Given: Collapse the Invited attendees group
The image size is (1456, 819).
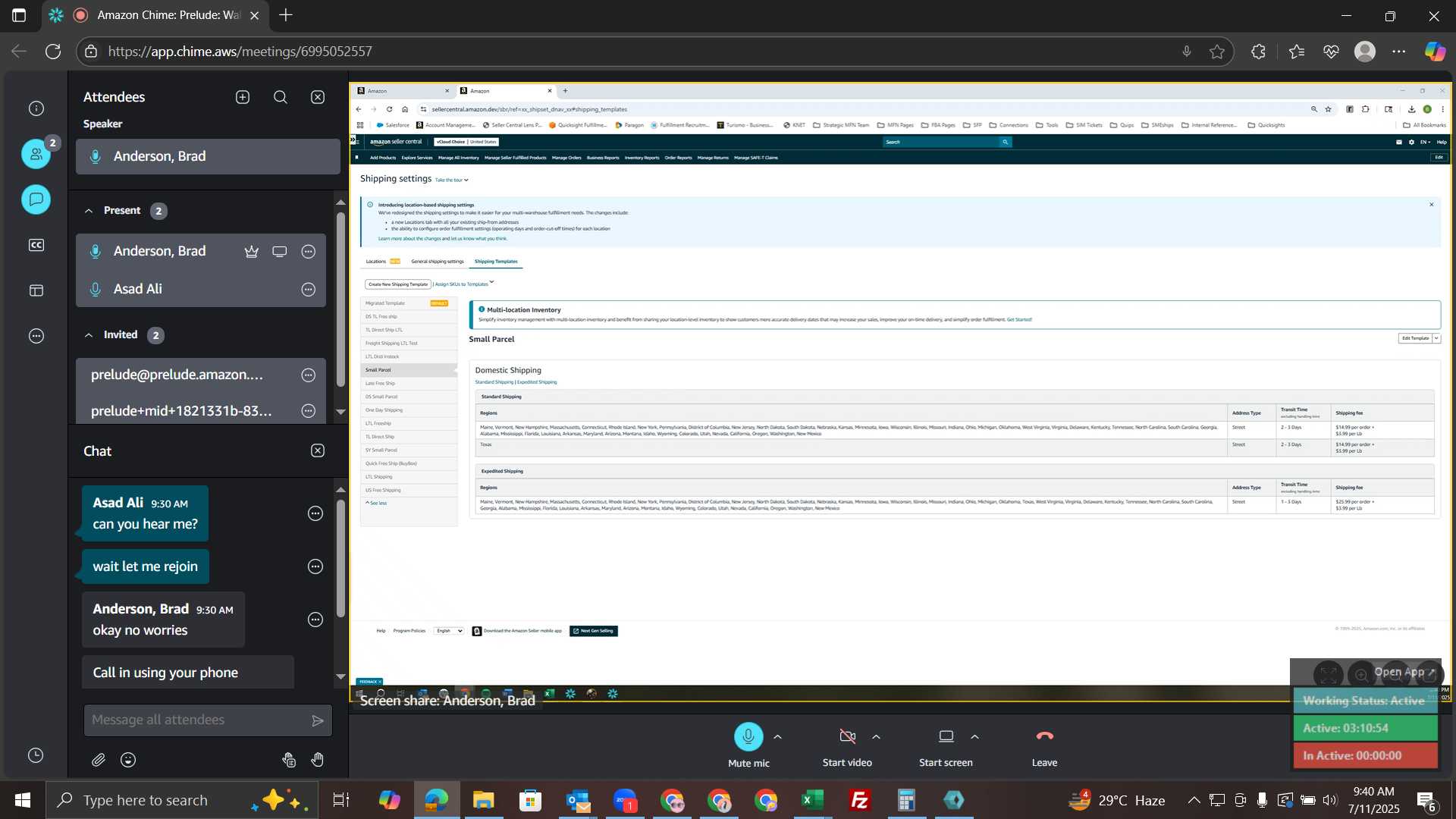Looking at the screenshot, I should [89, 335].
